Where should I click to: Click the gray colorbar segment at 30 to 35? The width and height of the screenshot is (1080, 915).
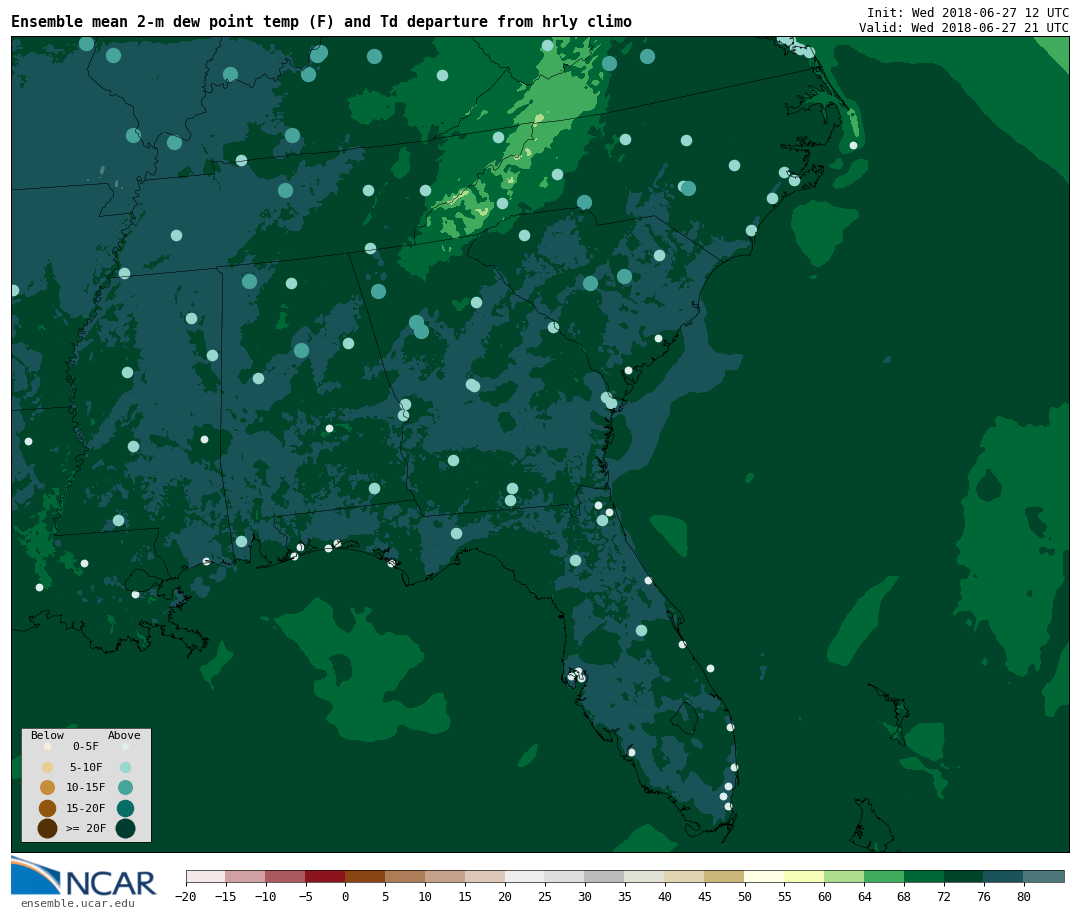tap(604, 876)
